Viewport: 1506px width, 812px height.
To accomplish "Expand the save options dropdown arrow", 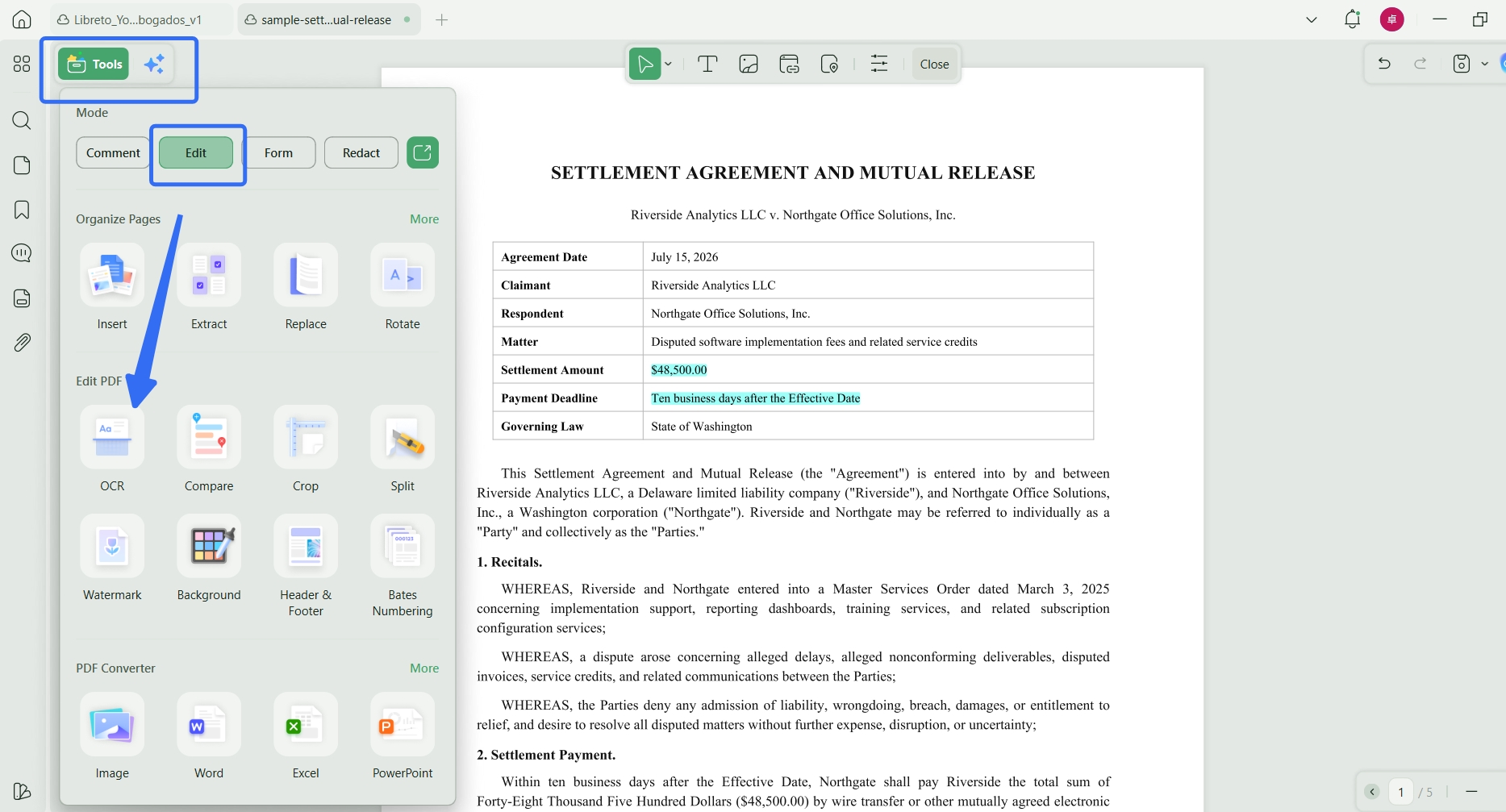I will [1484, 64].
